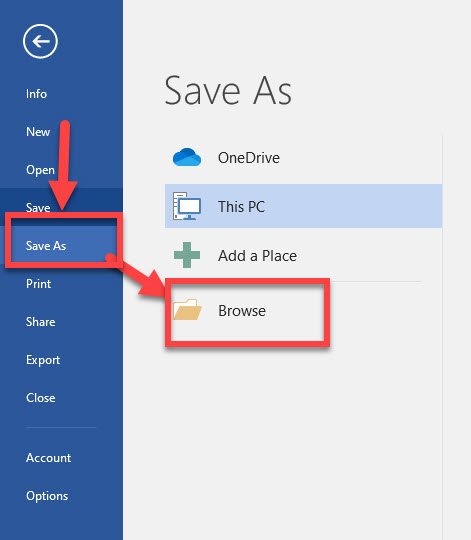
Task: Choose Open from the backstage menu
Action: click(x=40, y=170)
